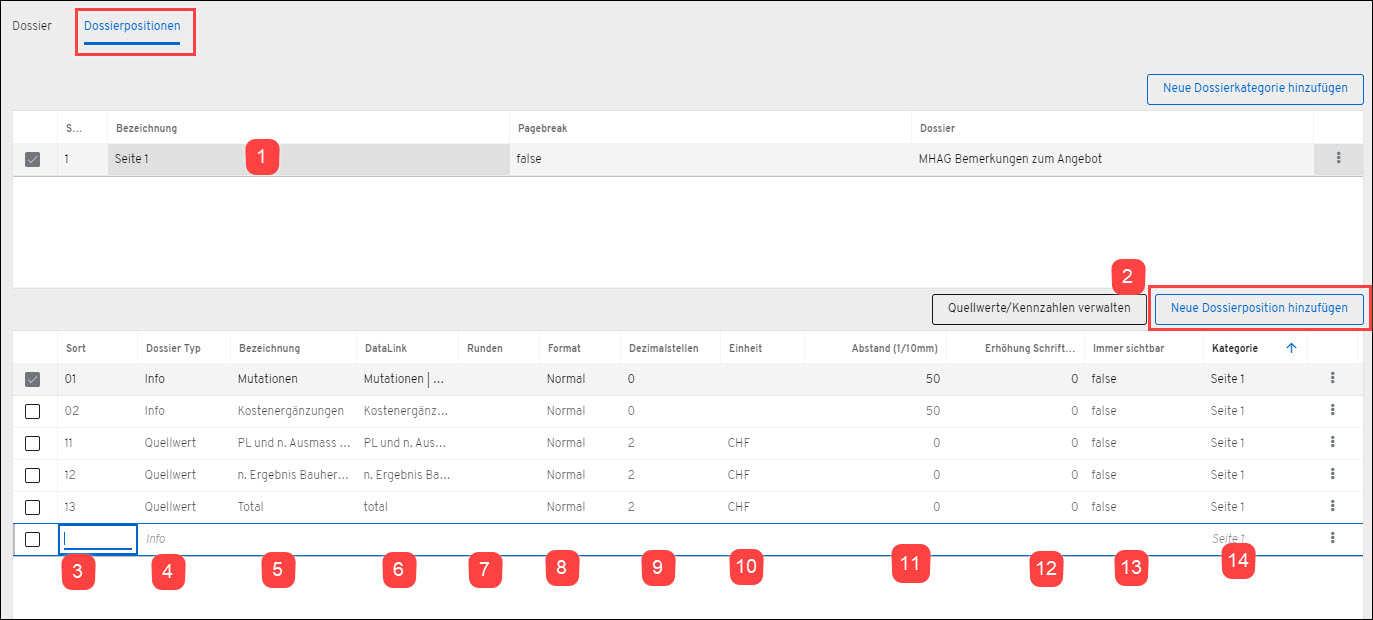
Task: Add a new Dossierkategorie
Action: point(1254,88)
